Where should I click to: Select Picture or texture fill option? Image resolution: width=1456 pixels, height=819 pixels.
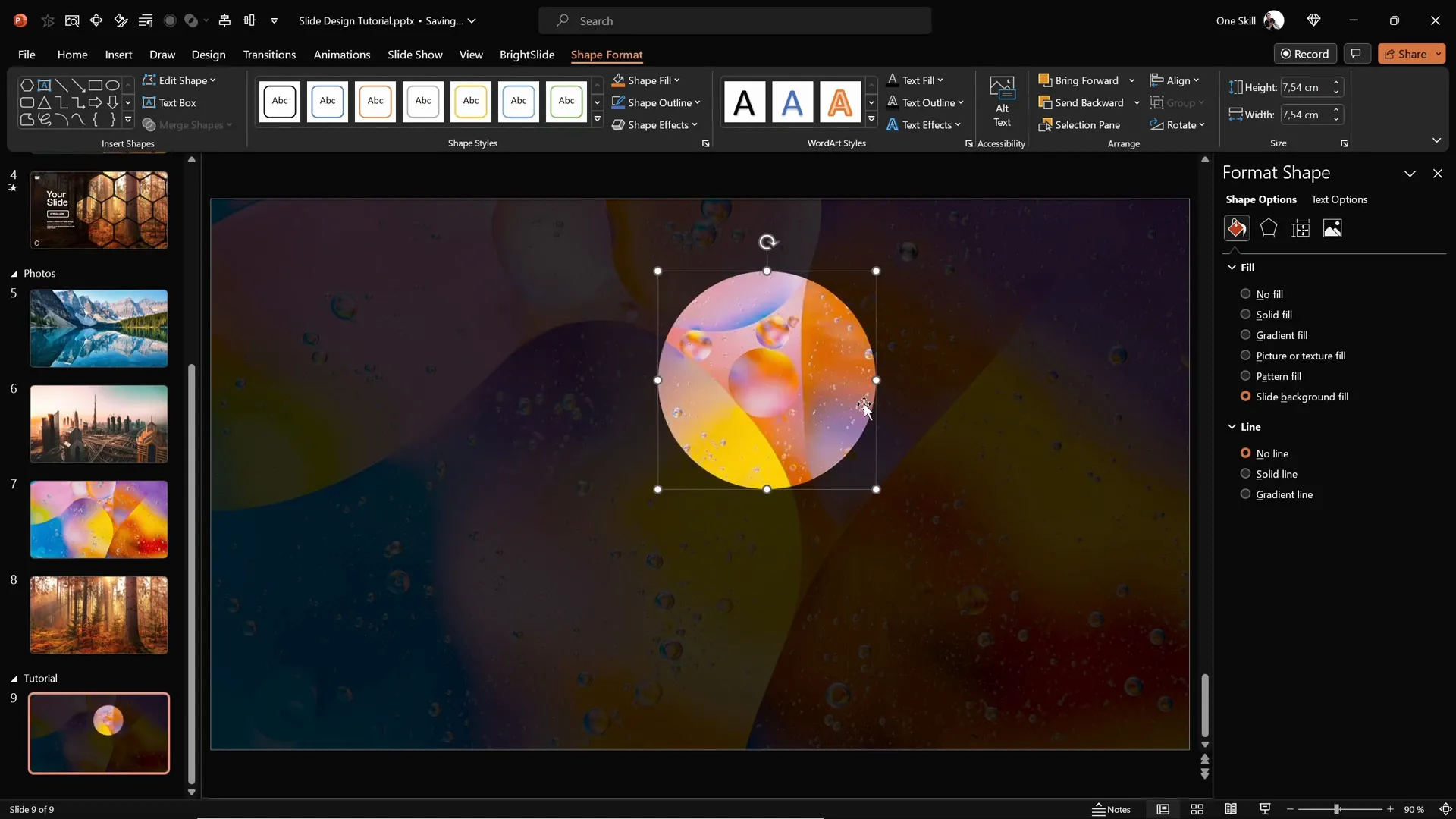1293,356
